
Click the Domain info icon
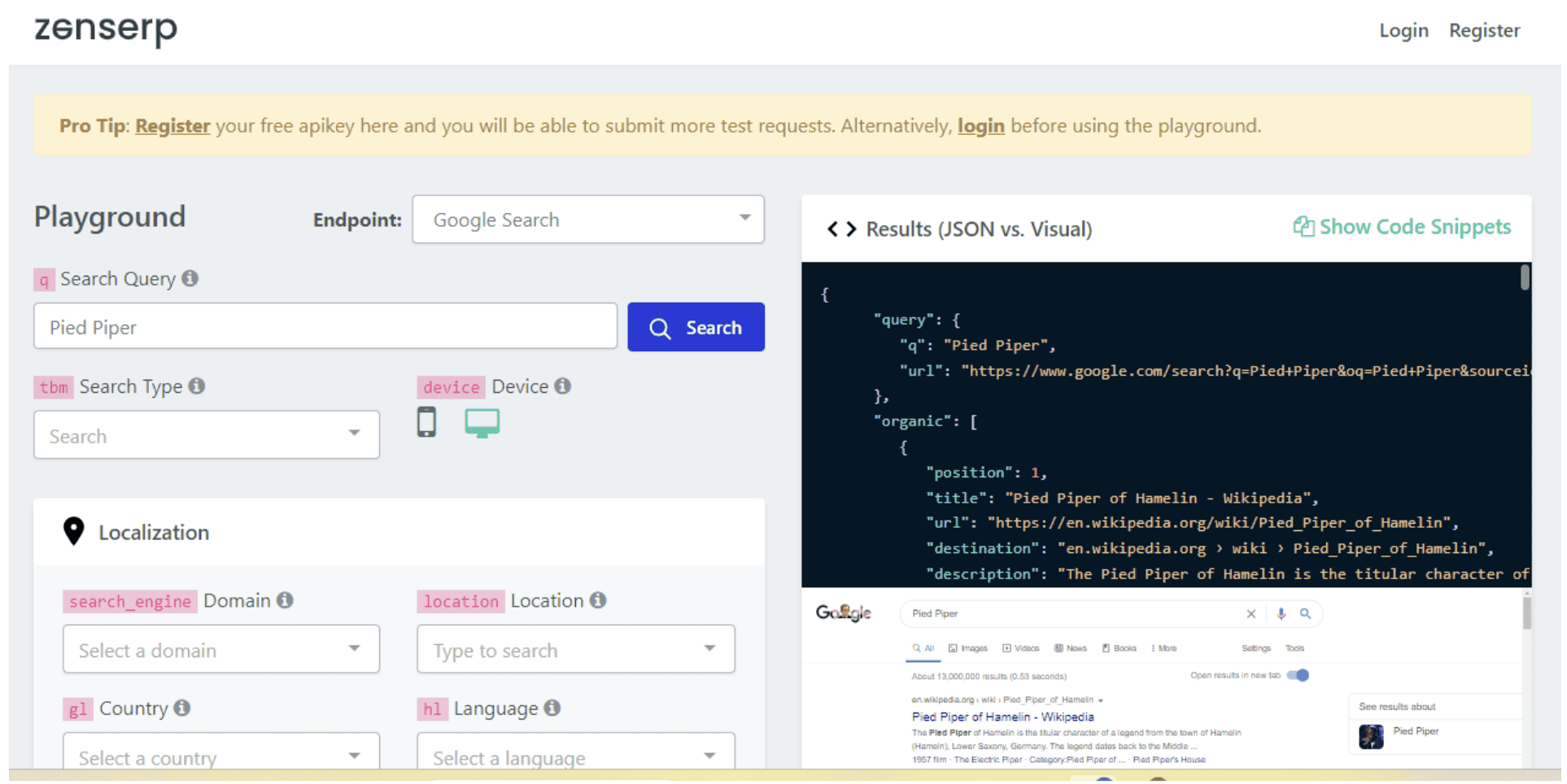click(x=285, y=600)
